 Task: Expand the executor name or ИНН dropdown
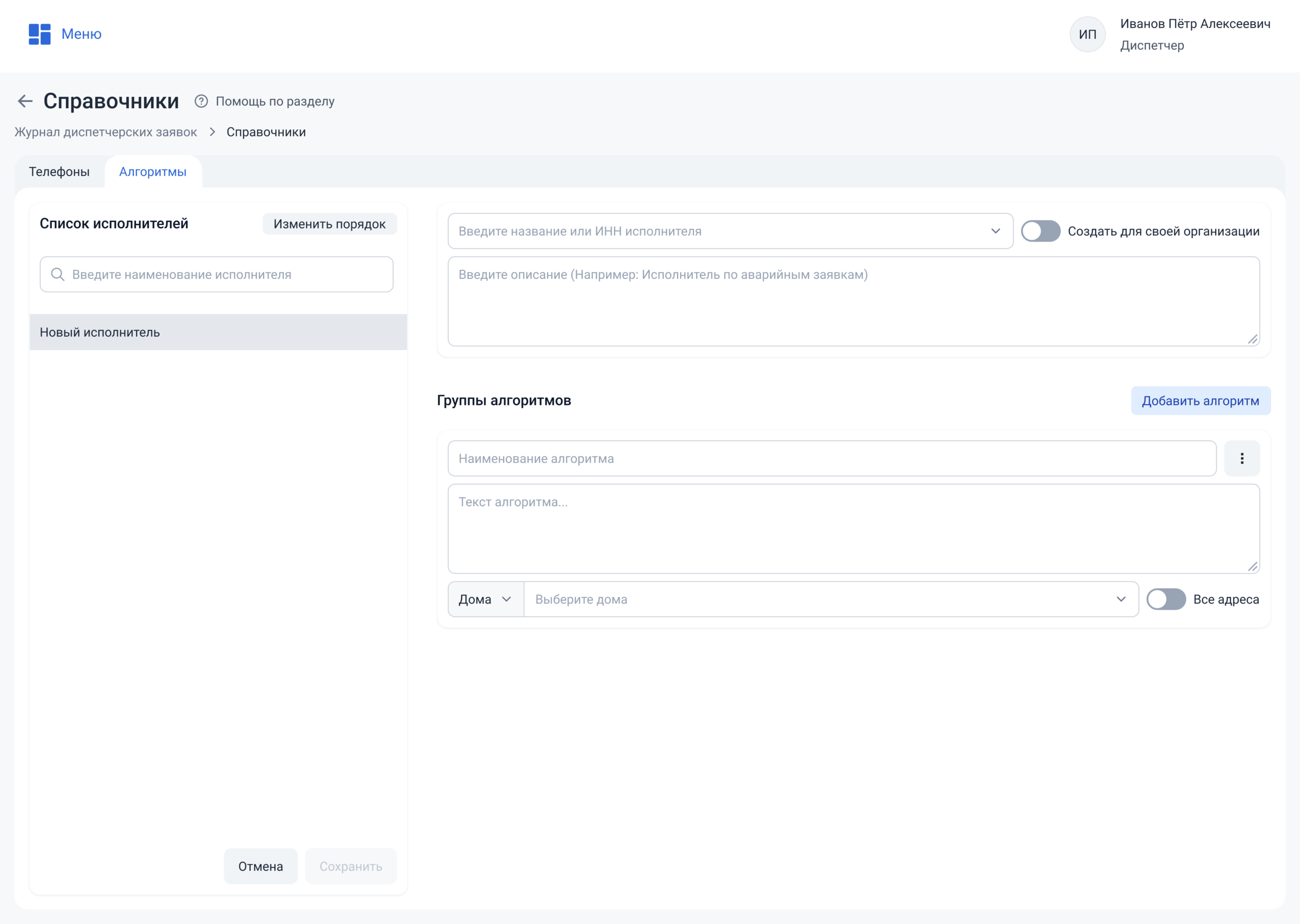point(995,232)
